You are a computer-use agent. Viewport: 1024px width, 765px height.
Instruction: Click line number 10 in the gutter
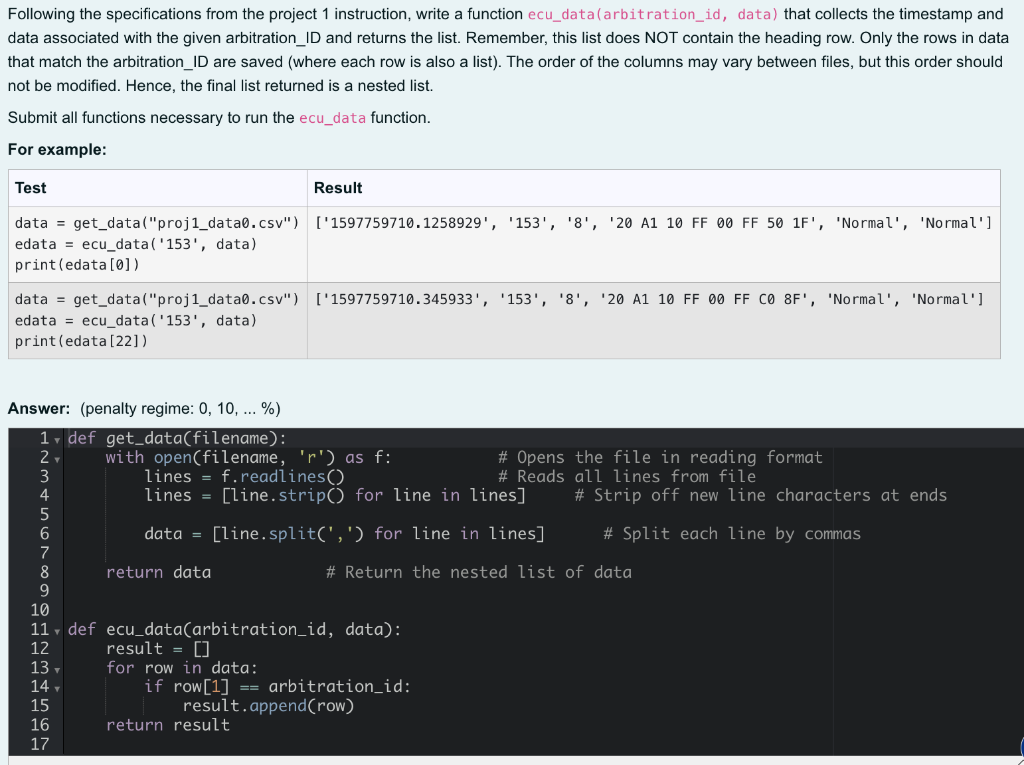(x=40, y=610)
